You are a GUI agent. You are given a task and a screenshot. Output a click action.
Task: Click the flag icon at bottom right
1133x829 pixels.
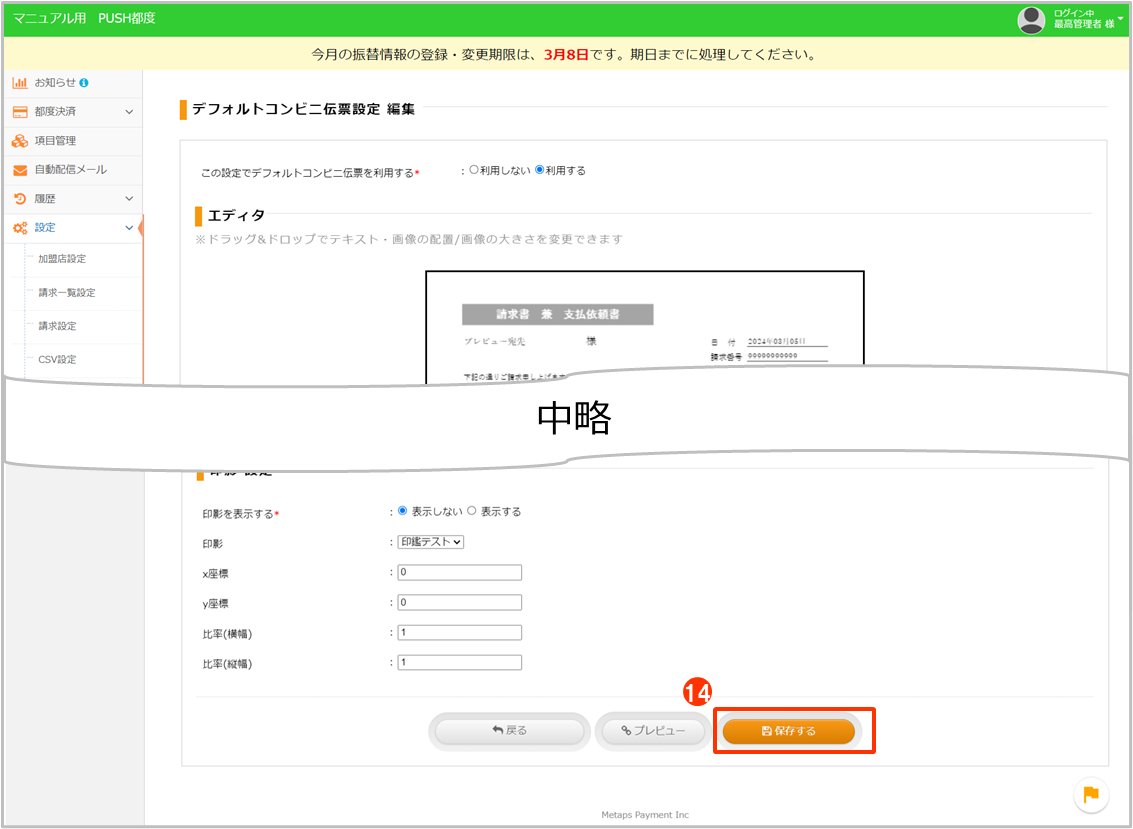1091,794
